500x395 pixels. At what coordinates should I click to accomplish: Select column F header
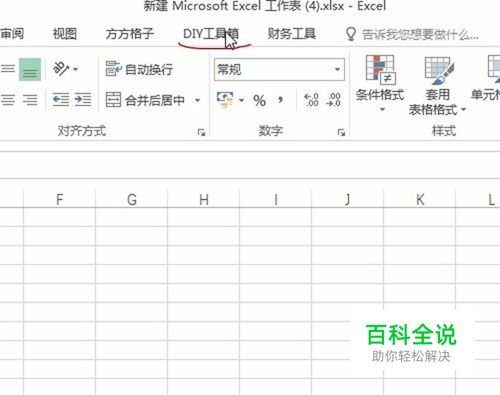coord(59,200)
